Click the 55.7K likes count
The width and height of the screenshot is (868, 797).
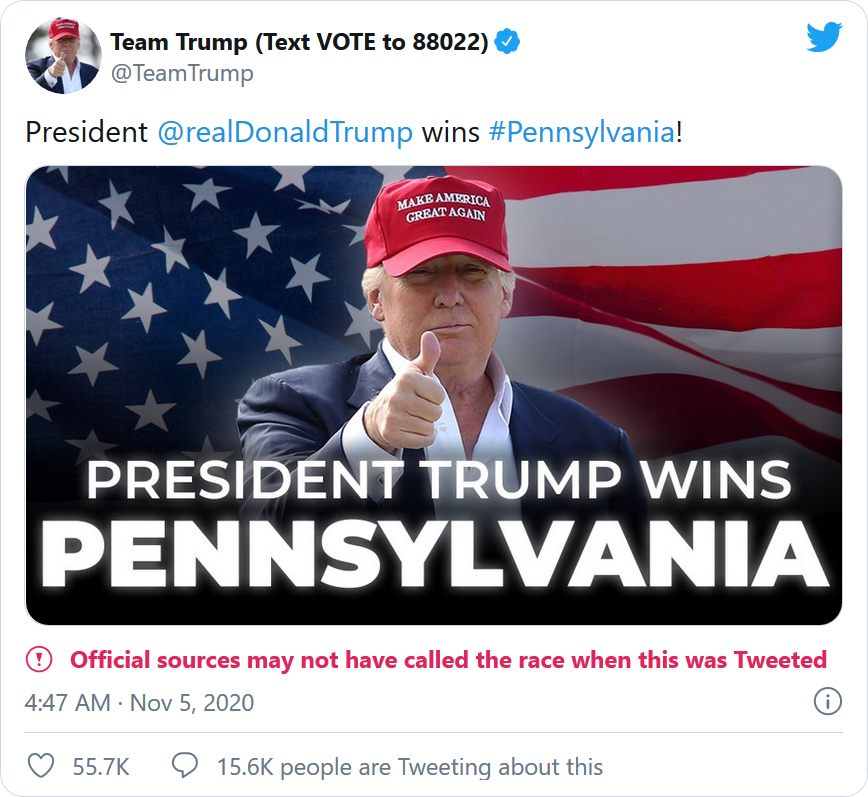pyautogui.click(x=100, y=767)
